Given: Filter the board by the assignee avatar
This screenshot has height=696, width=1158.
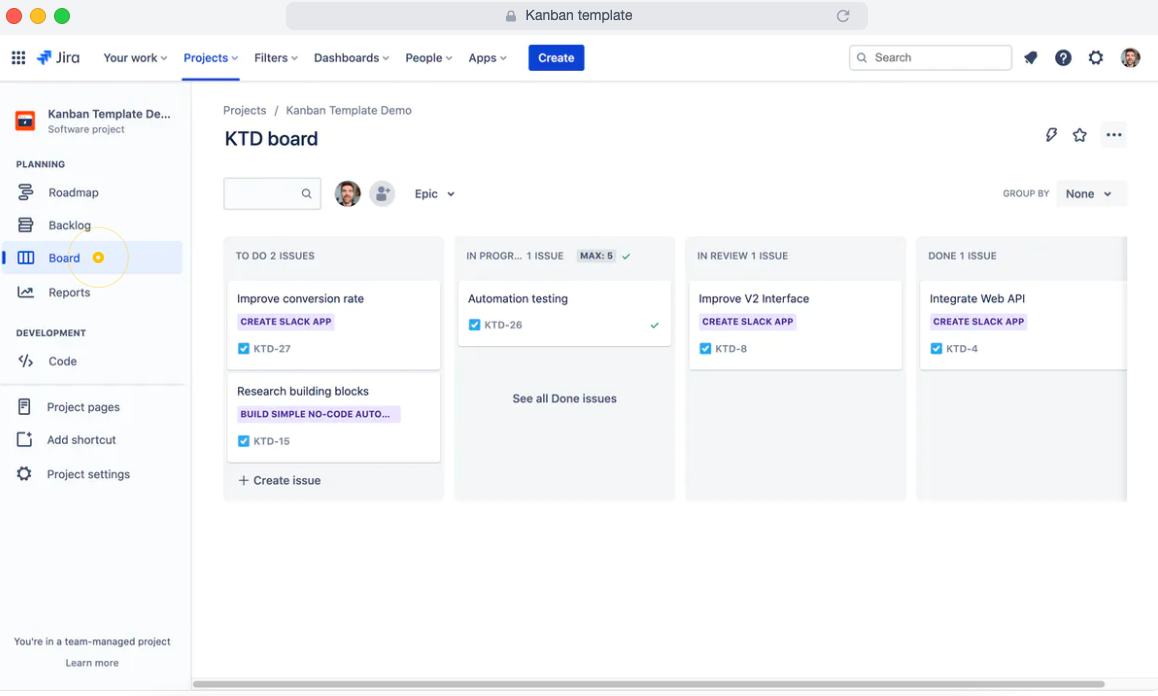Looking at the screenshot, I should tap(348, 194).
